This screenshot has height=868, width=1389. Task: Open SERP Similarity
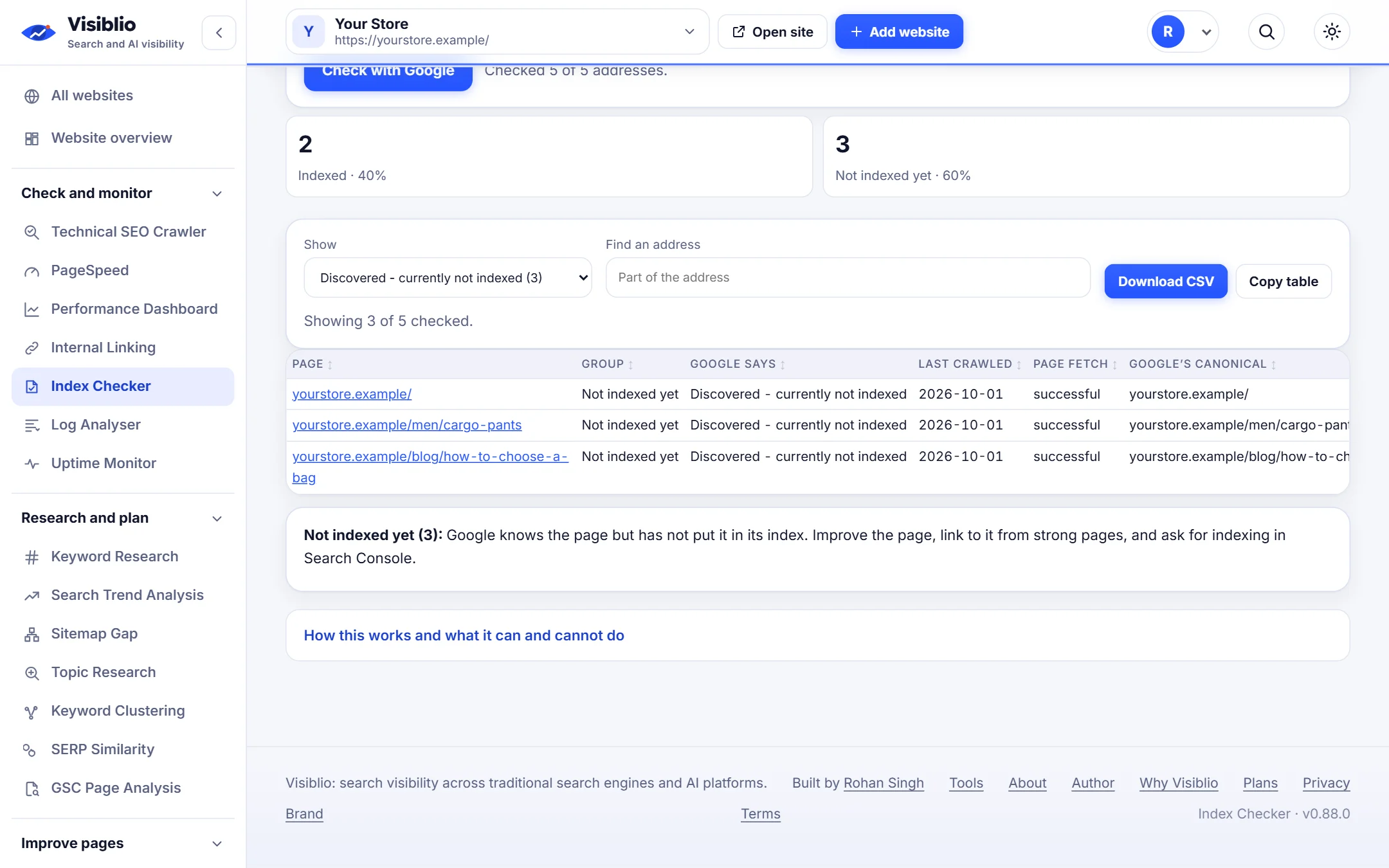[123, 750]
